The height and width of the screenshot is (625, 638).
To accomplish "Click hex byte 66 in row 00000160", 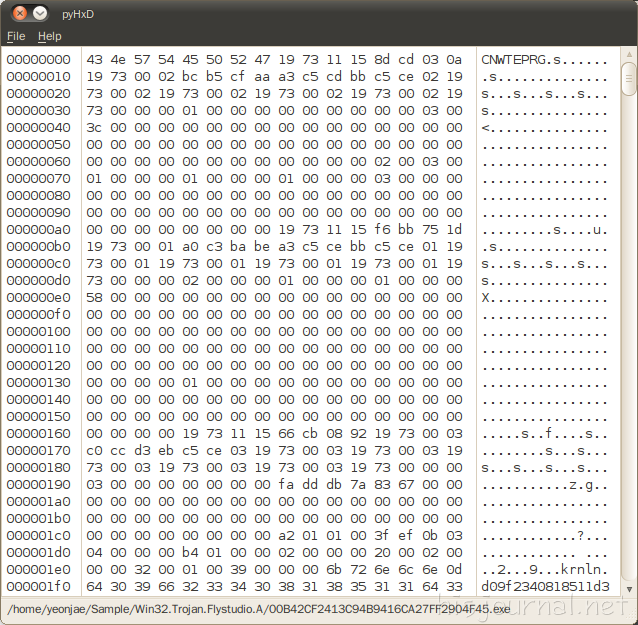I will (x=286, y=433).
